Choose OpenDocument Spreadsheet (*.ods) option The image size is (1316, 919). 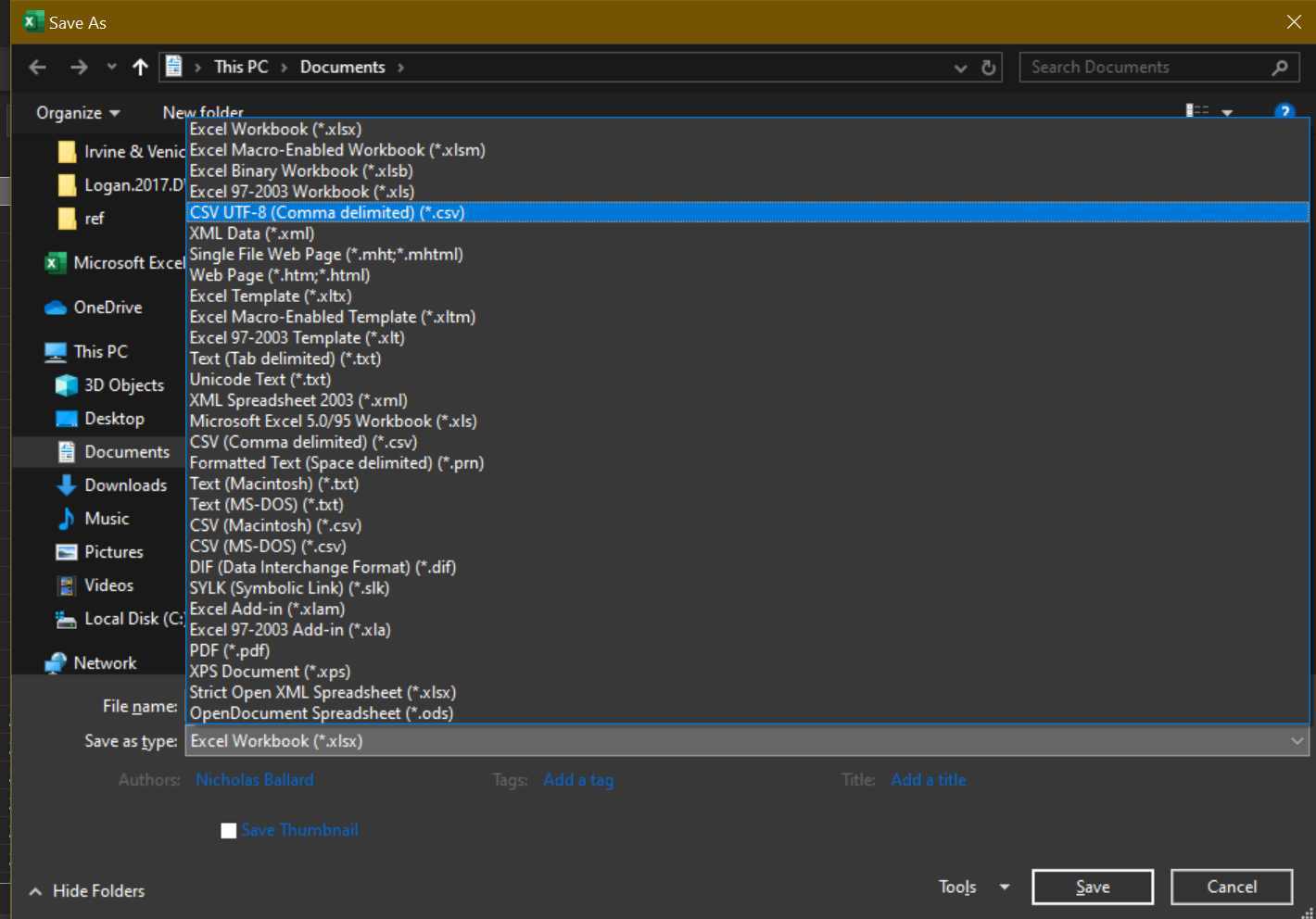tap(747, 713)
